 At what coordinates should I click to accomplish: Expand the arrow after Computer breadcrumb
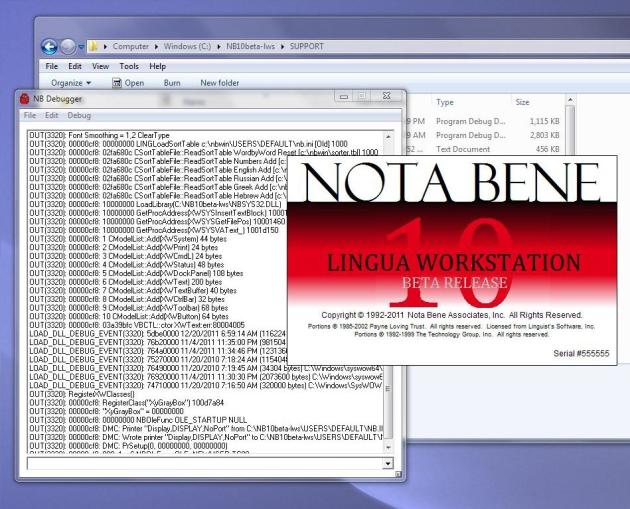(x=156, y=47)
